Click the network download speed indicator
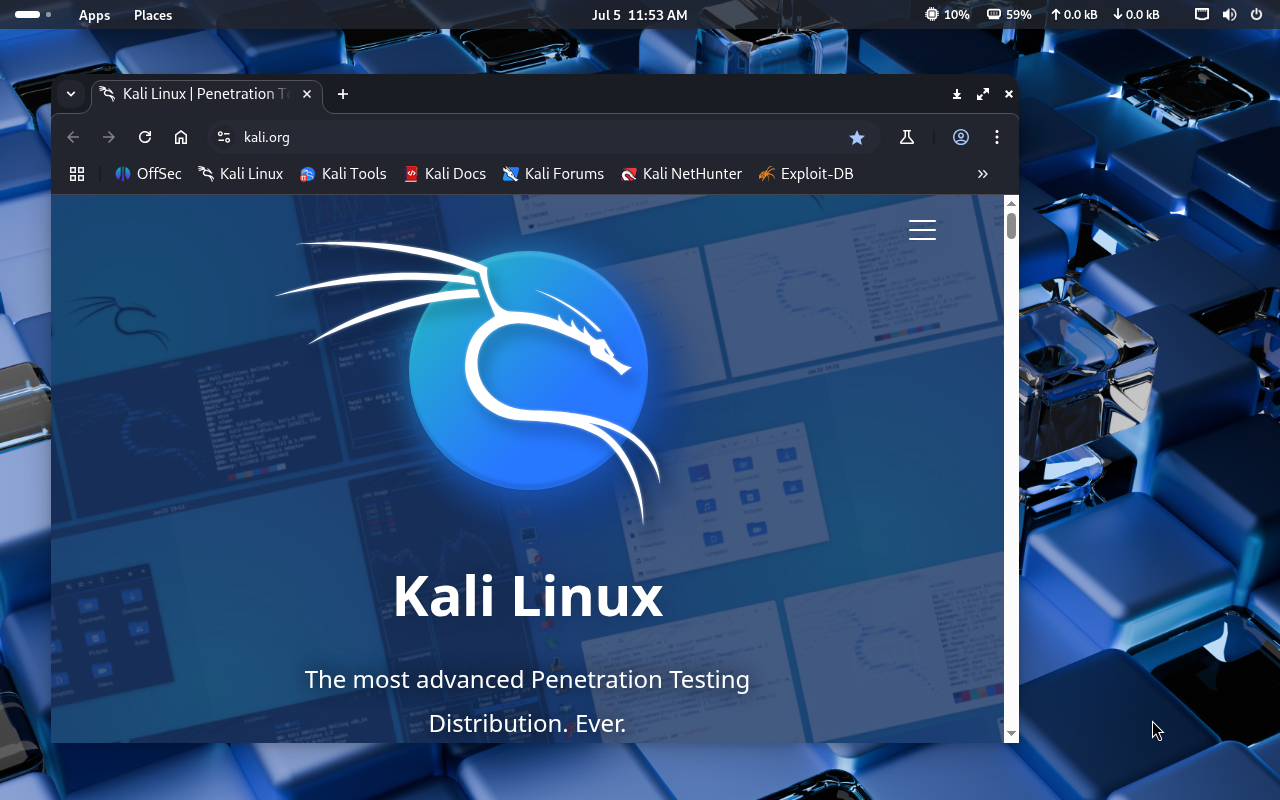 (1136, 15)
